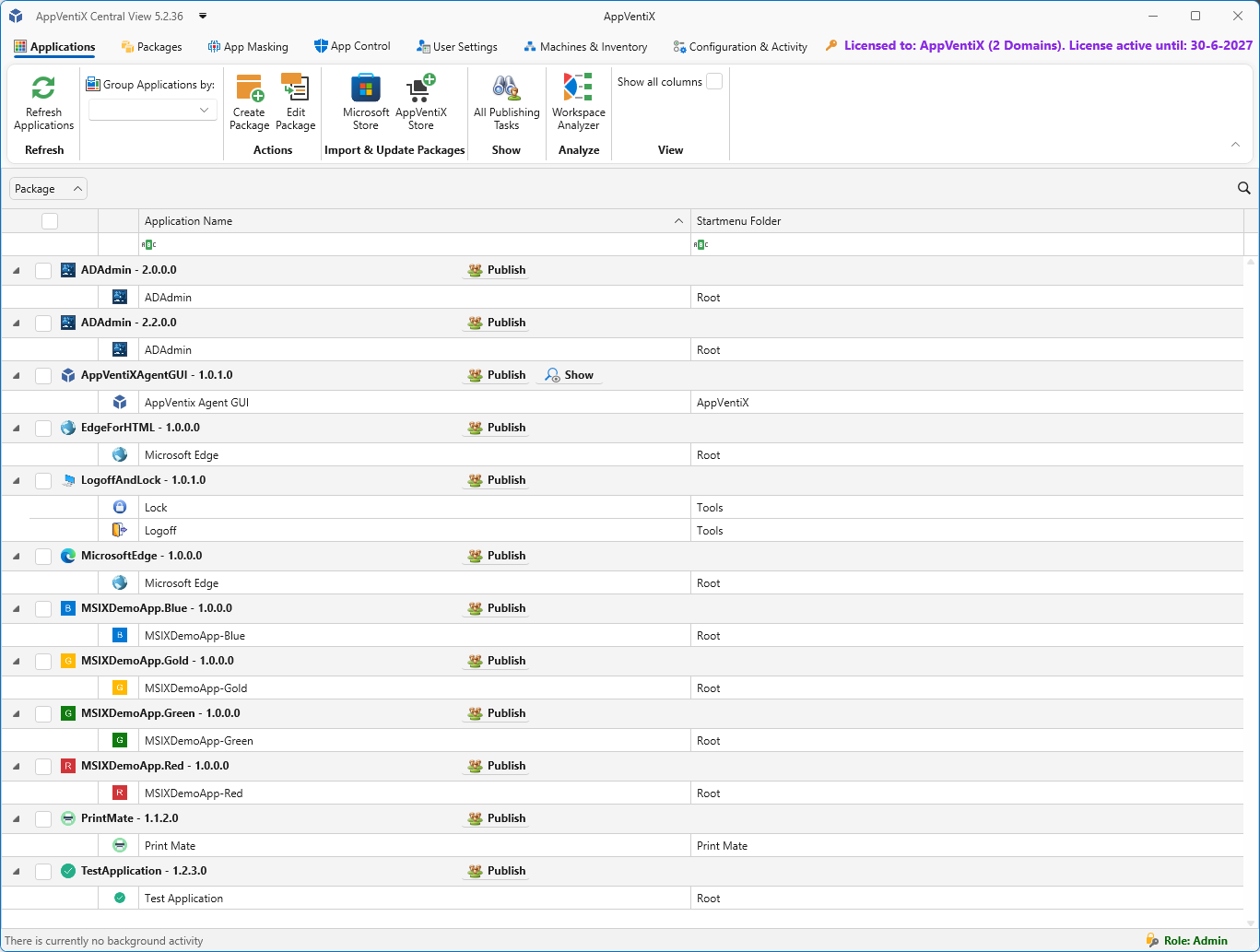Publish the ADAdmin 2.2.0.0 package
The image size is (1260, 952).
point(496,323)
